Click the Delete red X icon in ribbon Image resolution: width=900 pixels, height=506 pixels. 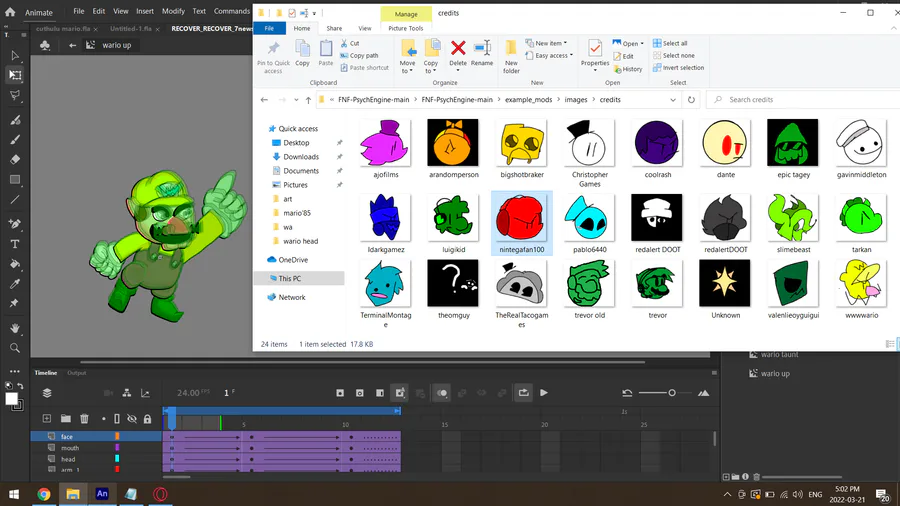pyautogui.click(x=457, y=48)
